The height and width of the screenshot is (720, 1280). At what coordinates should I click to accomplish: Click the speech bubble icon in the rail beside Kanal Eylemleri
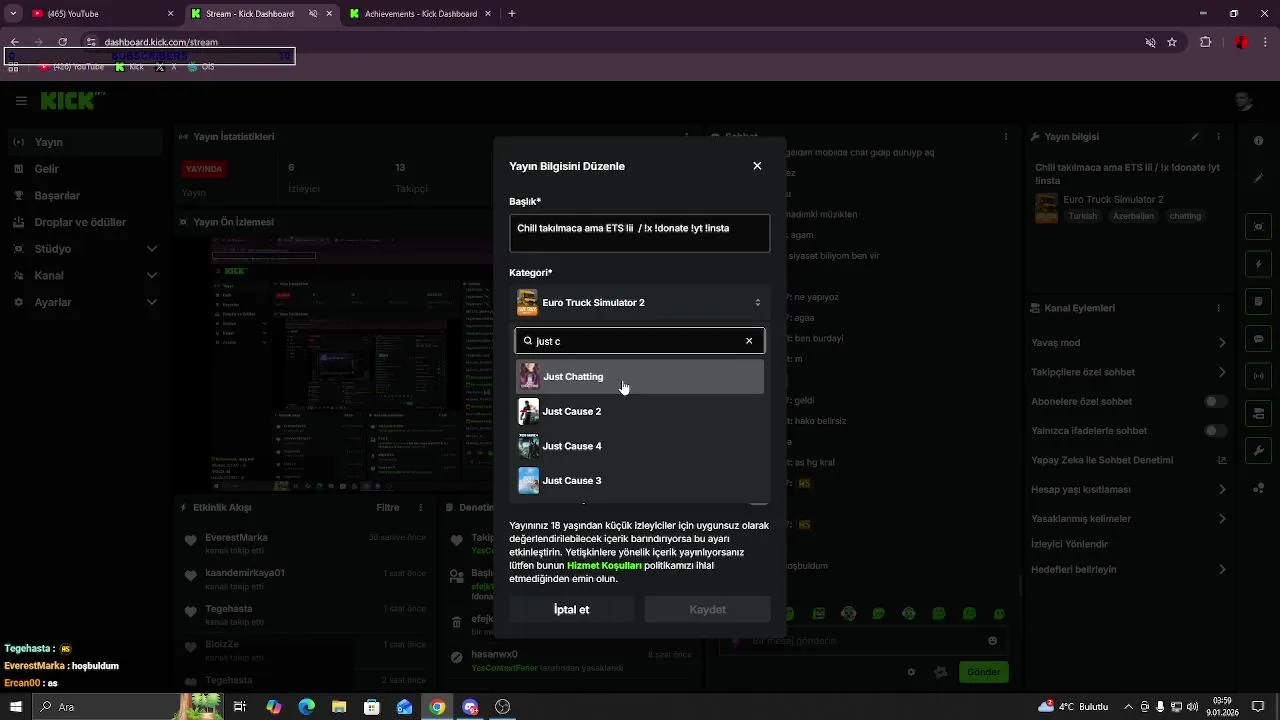pos(1259,339)
